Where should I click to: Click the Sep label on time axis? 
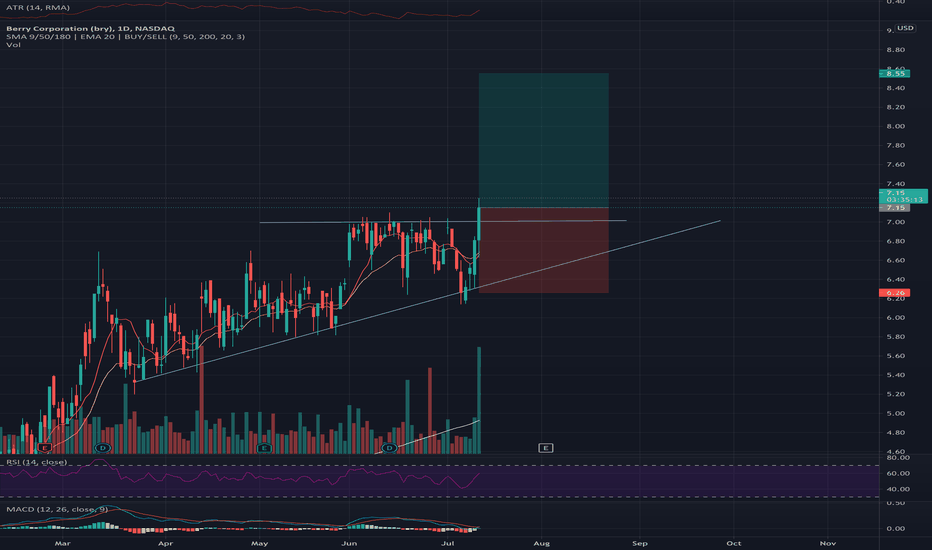[640, 543]
